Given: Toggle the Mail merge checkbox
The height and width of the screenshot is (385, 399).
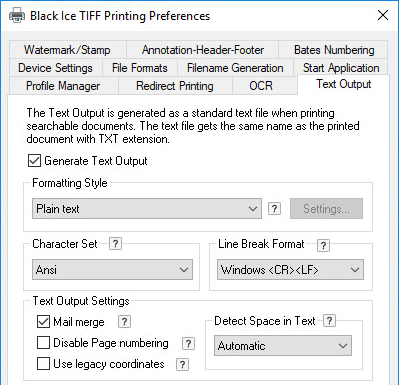Looking at the screenshot, I should (43, 322).
